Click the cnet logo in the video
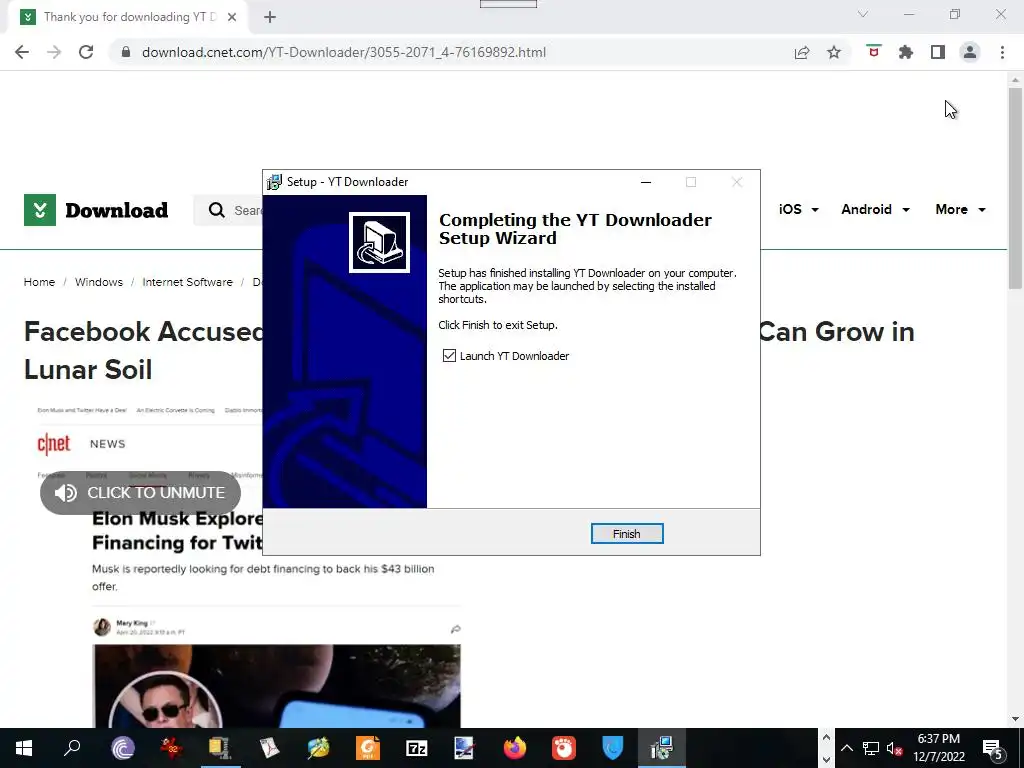Viewport: 1024px width, 768px height. pos(54,444)
